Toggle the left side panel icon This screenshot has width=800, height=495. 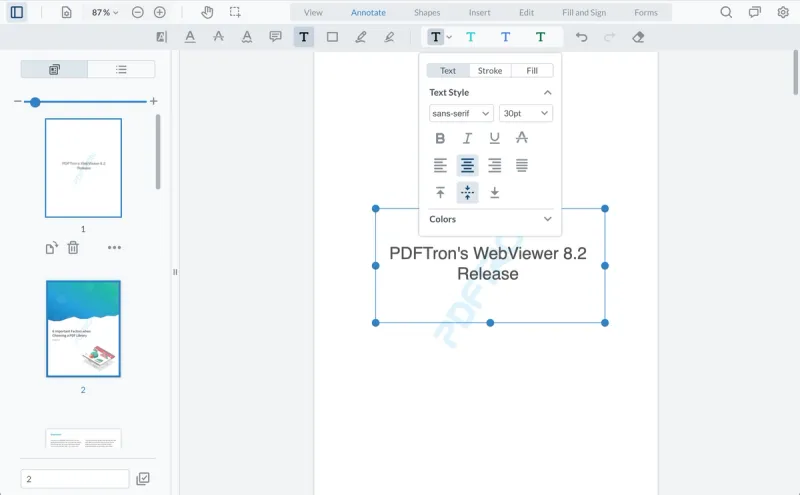pos(17,12)
